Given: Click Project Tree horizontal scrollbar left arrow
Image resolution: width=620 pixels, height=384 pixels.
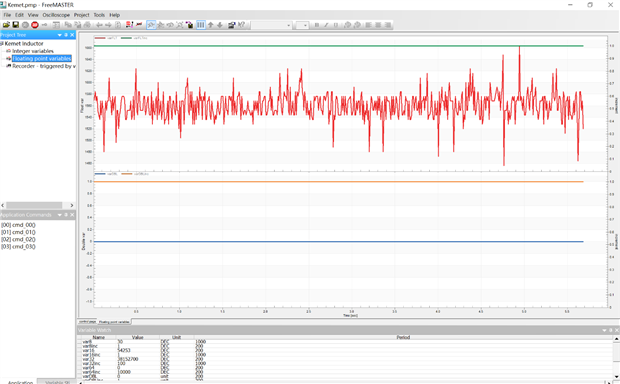Looking at the screenshot, I should (x=3, y=205).
